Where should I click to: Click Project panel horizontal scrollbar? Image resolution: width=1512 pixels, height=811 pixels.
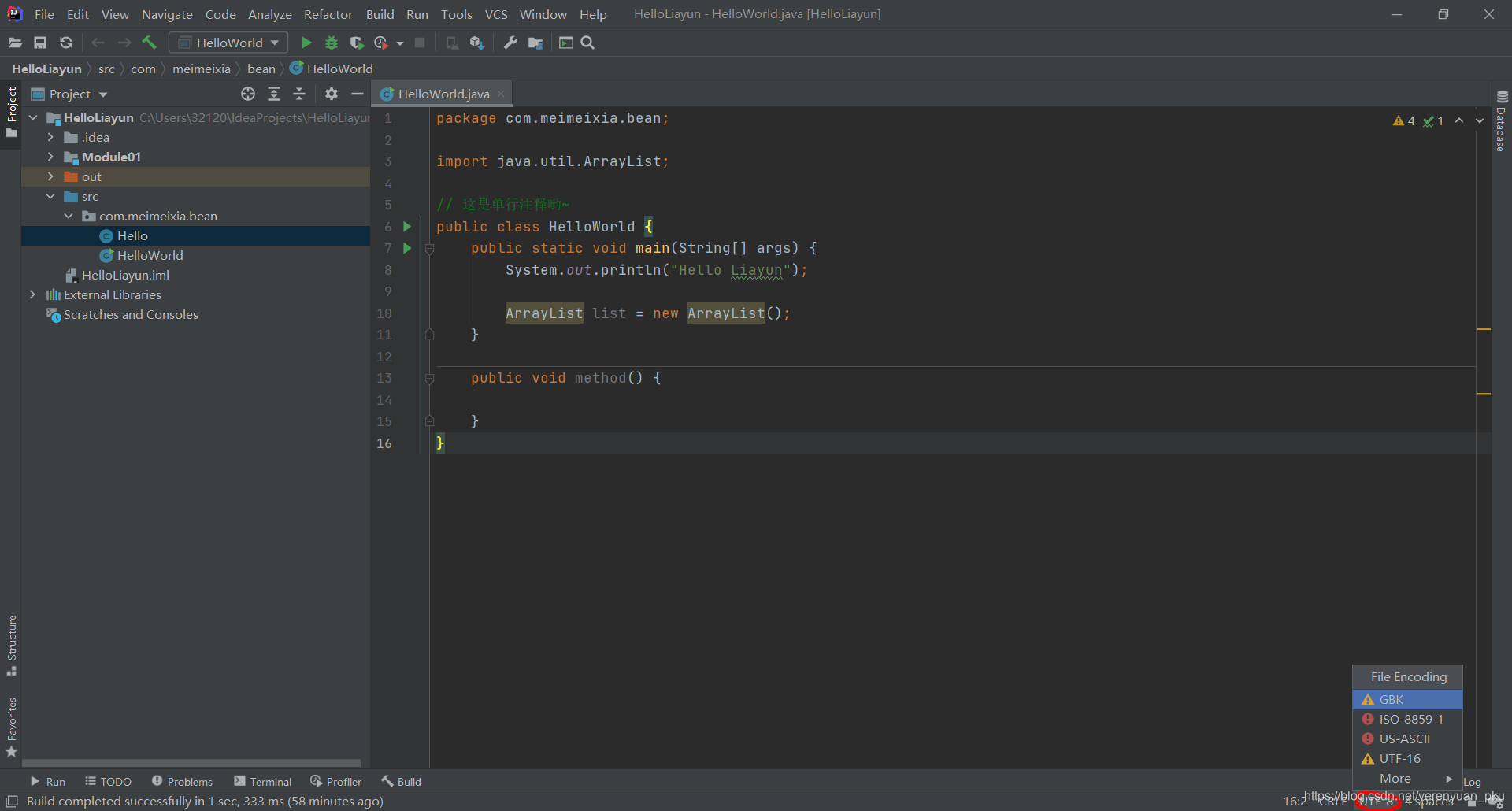[x=191, y=763]
